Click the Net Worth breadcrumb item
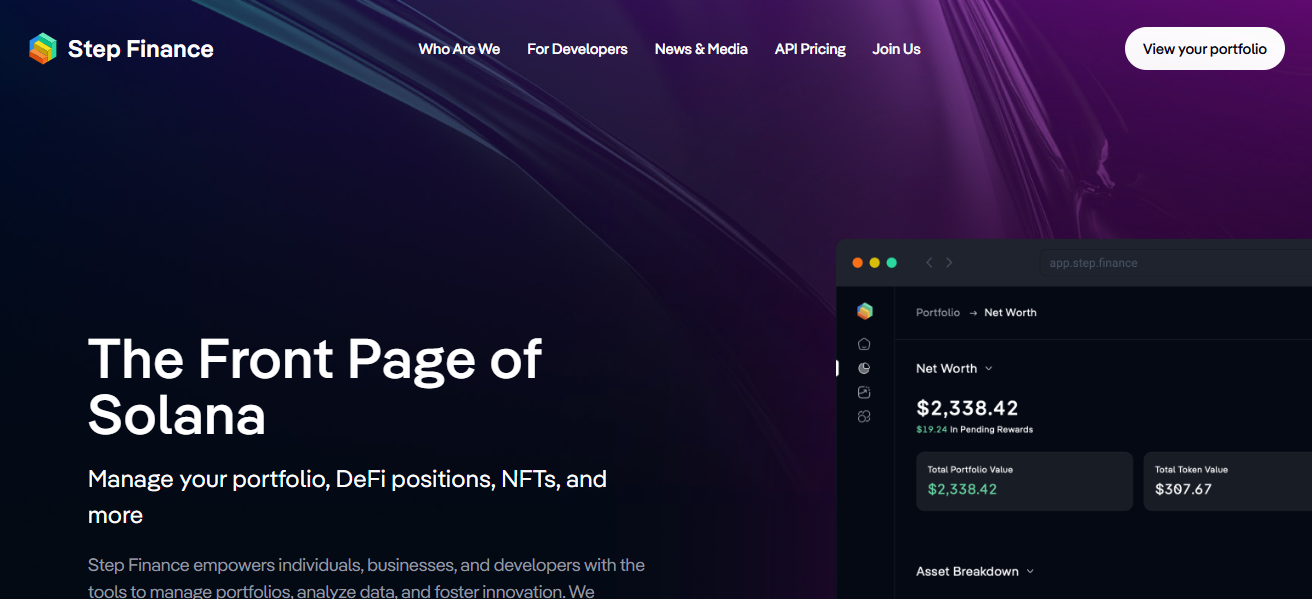Viewport: 1312px width, 599px height. [x=1010, y=313]
